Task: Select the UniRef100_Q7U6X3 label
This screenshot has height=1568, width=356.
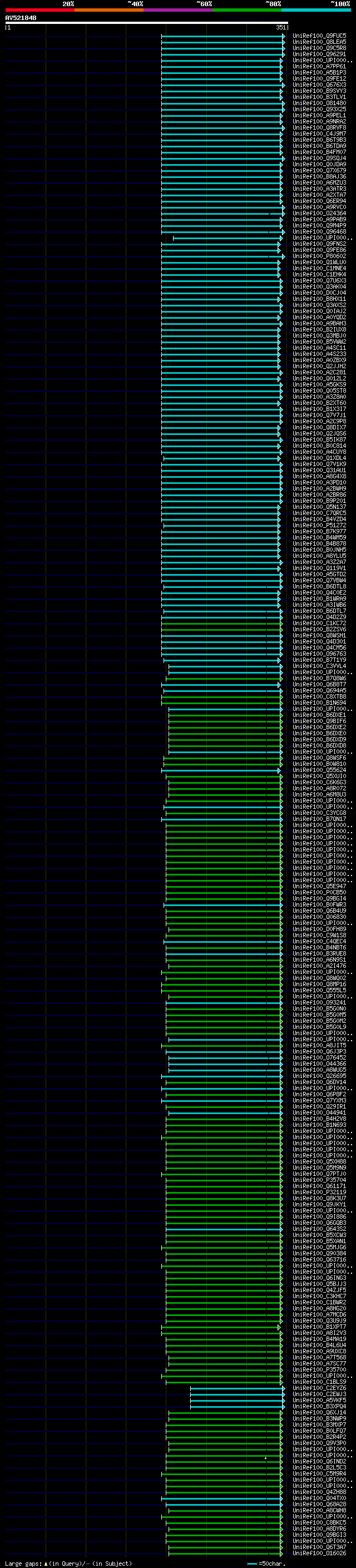Action: [319, 280]
